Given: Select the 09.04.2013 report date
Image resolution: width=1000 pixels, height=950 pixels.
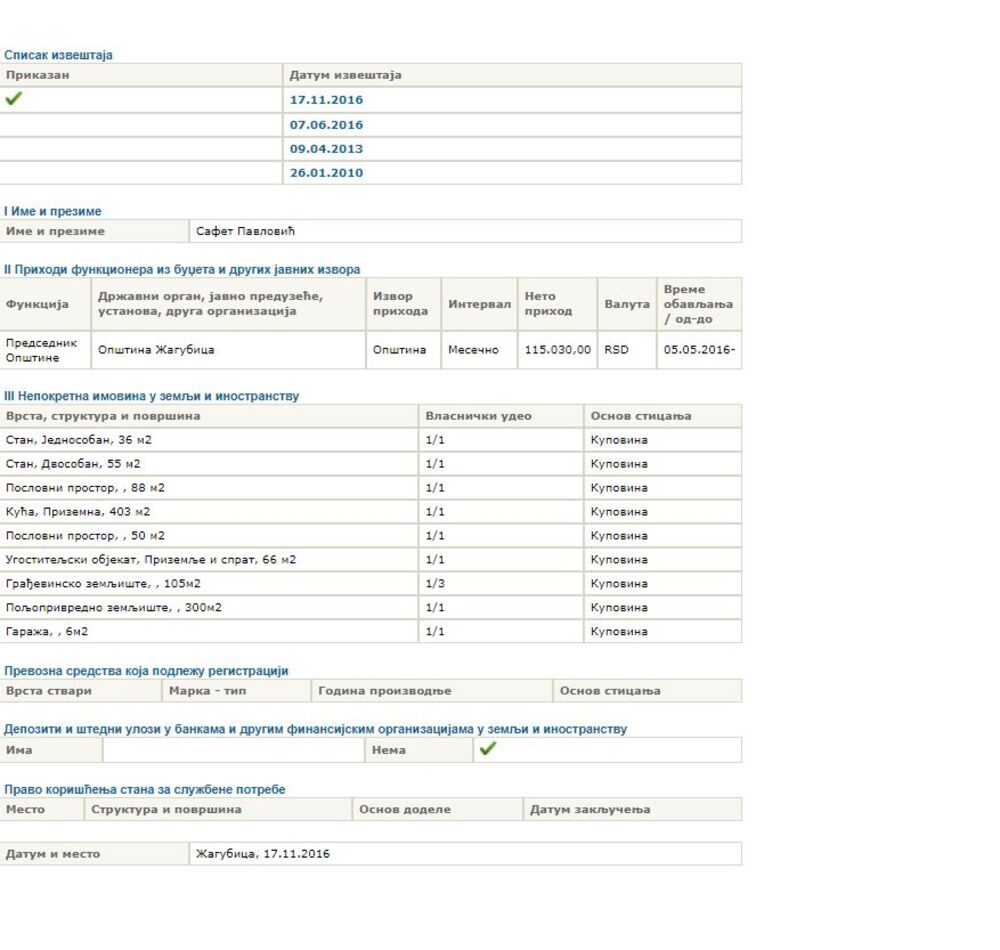Looking at the screenshot, I should pos(326,149).
